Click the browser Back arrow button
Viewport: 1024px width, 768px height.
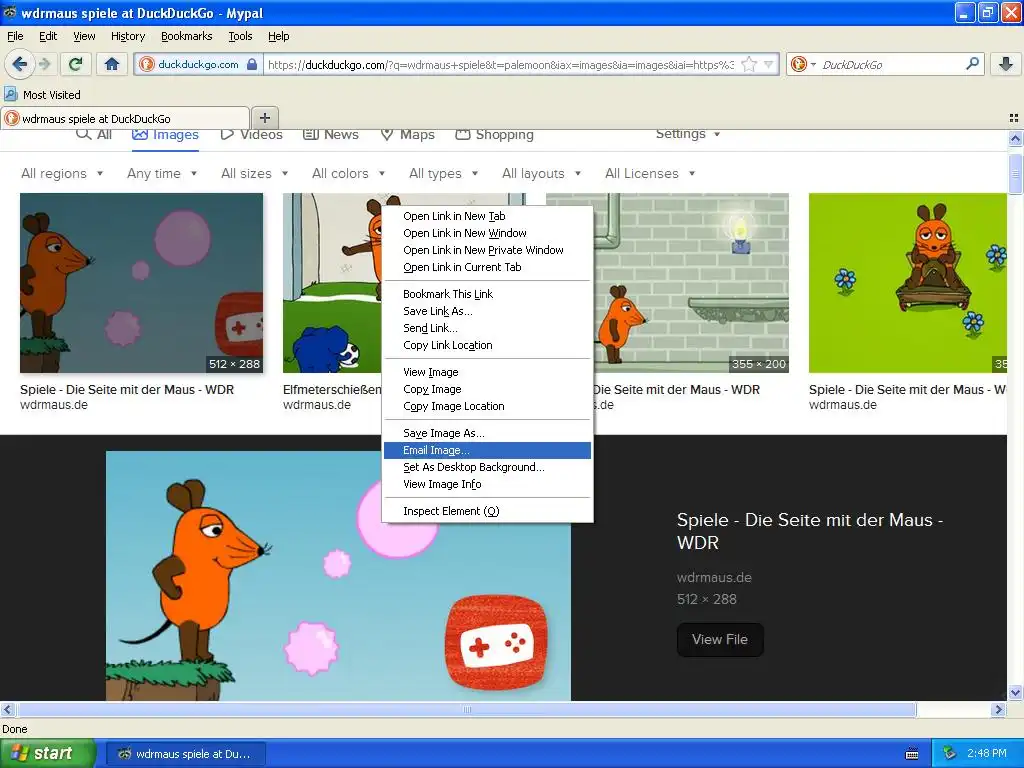point(19,64)
